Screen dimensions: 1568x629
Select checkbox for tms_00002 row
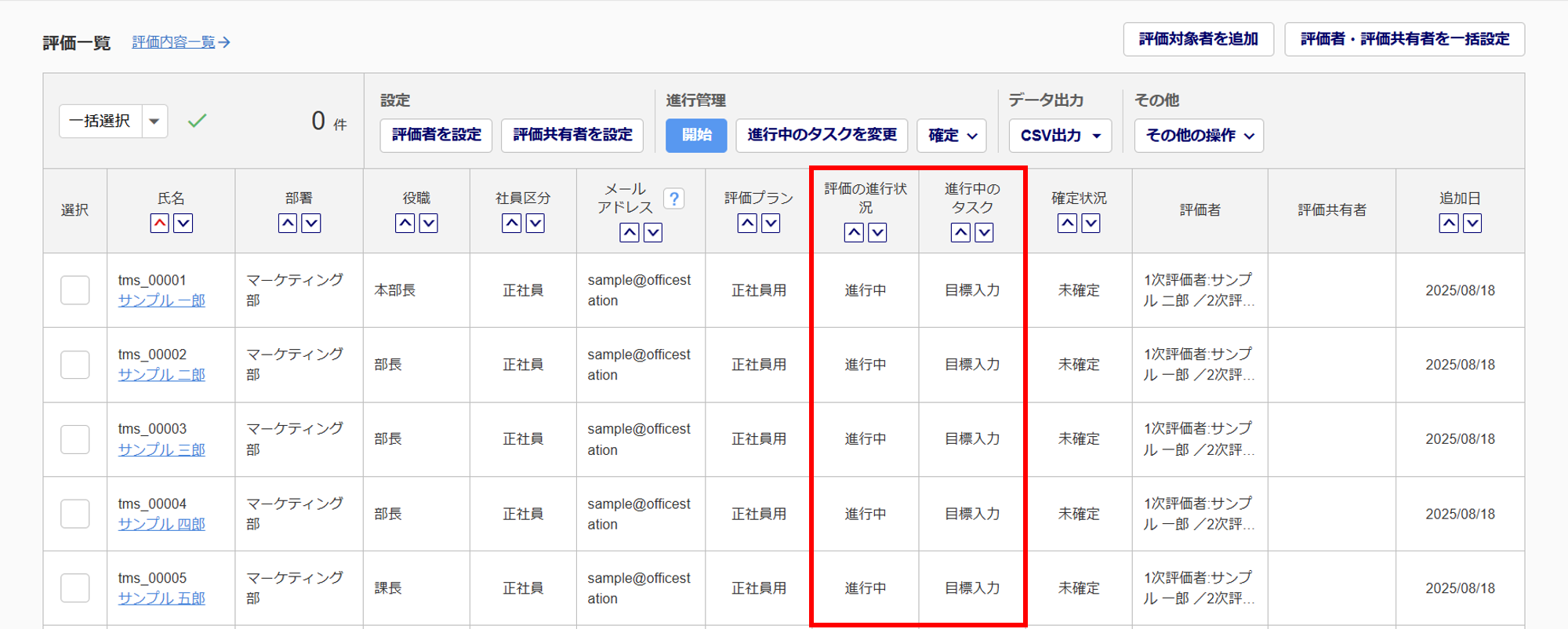tap(75, 365)
